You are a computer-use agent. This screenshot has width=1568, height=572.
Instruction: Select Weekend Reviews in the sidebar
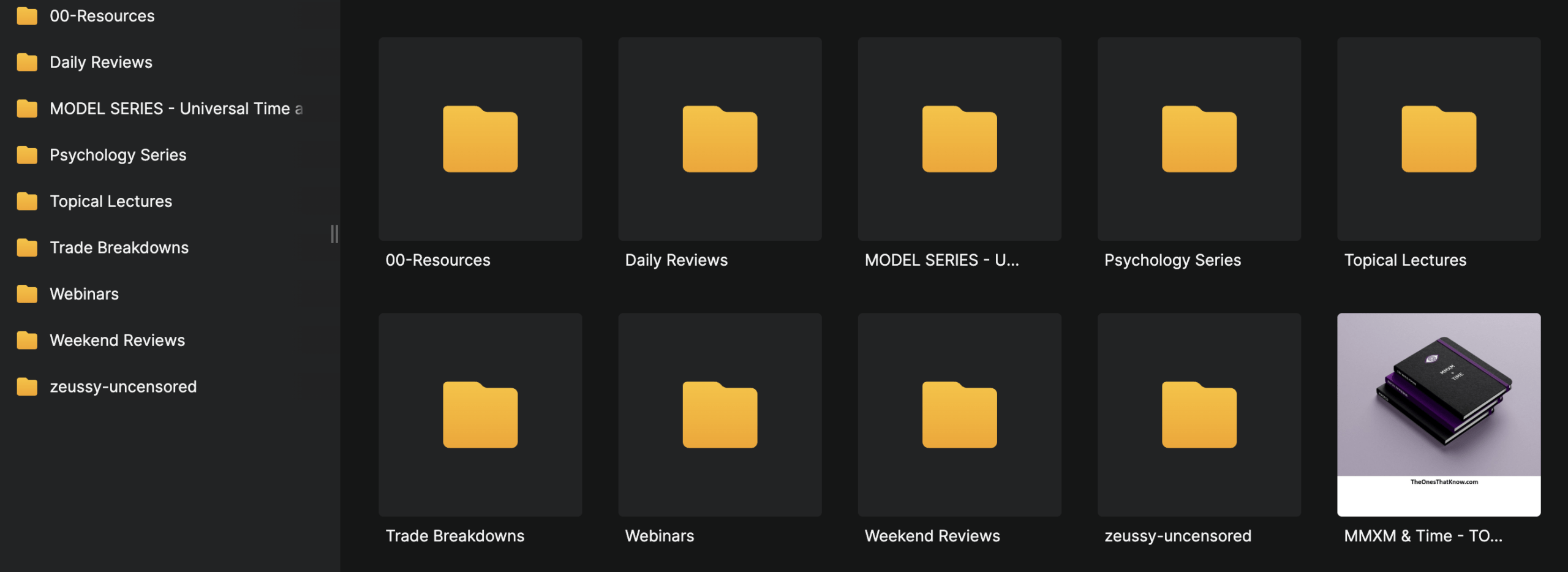[117, 341]
